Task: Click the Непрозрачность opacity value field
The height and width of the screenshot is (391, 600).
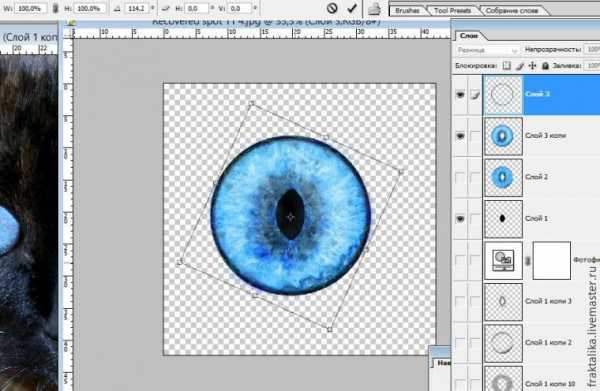Action: point(592,49)
